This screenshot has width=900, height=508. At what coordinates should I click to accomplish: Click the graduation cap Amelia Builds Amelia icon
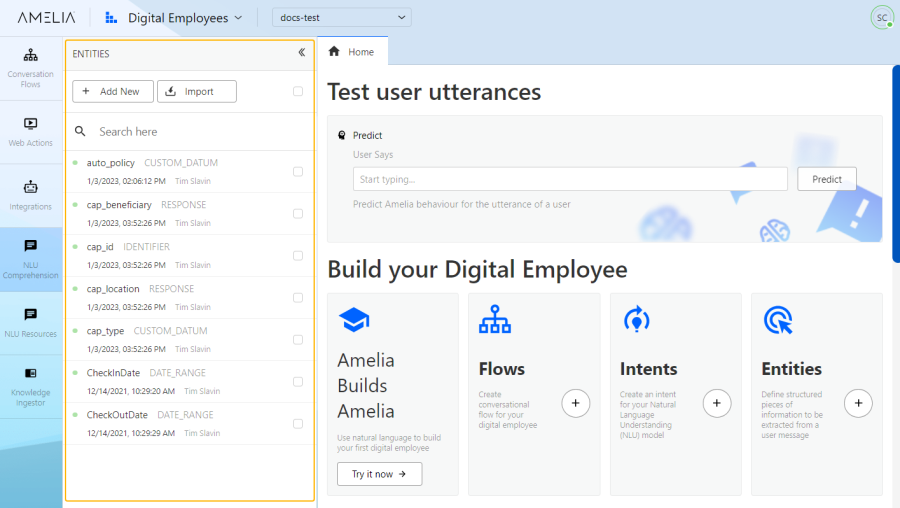(354, 320)
